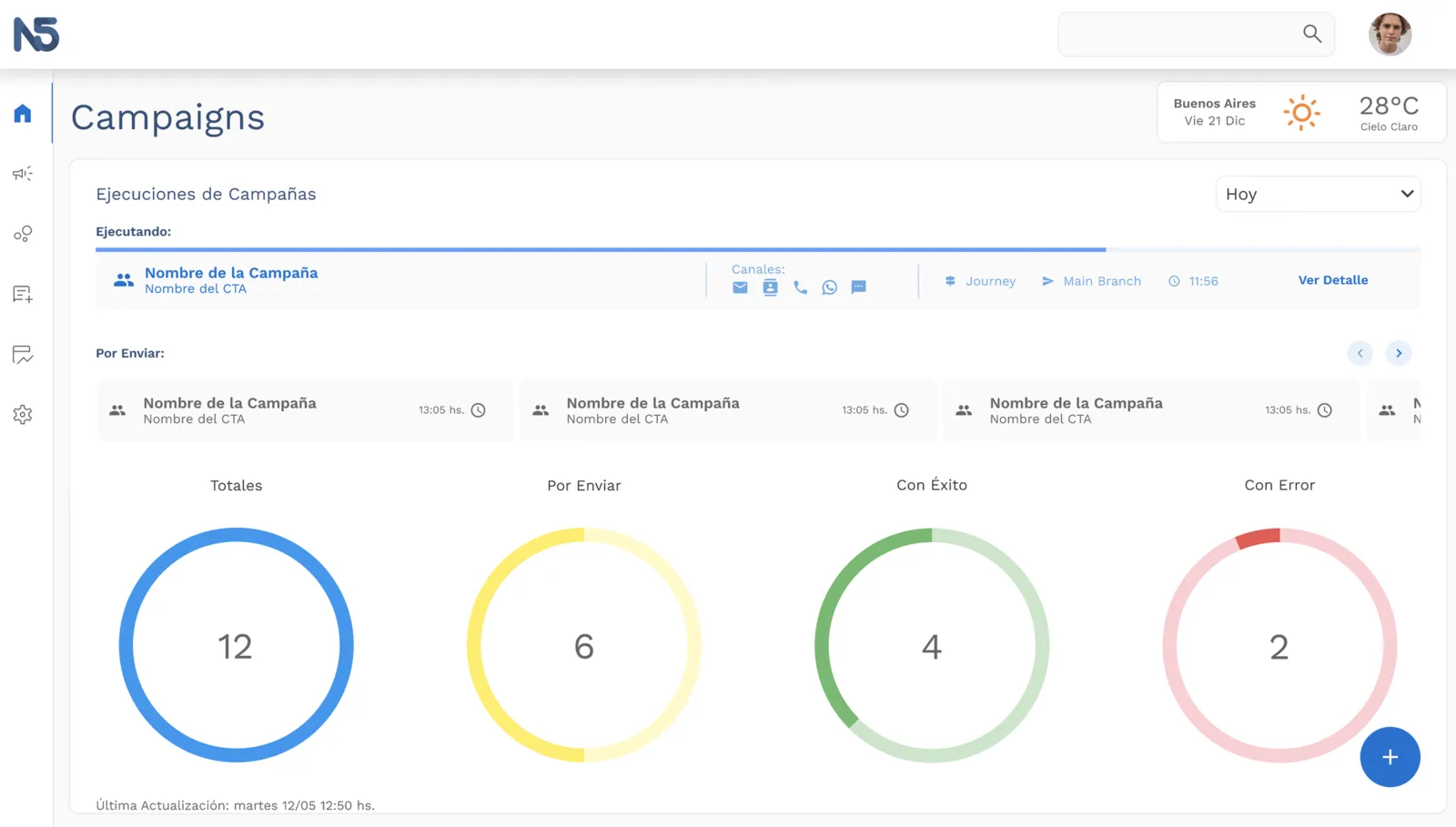The height and width of the screenshot is (827, 1456).
Task: Open the connected circles icon in the sidebar
Action: (23, 234)
